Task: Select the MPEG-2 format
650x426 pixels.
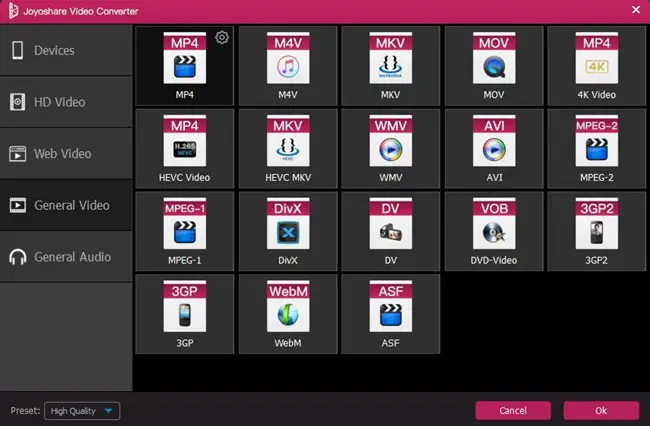Action: (597, 149)
